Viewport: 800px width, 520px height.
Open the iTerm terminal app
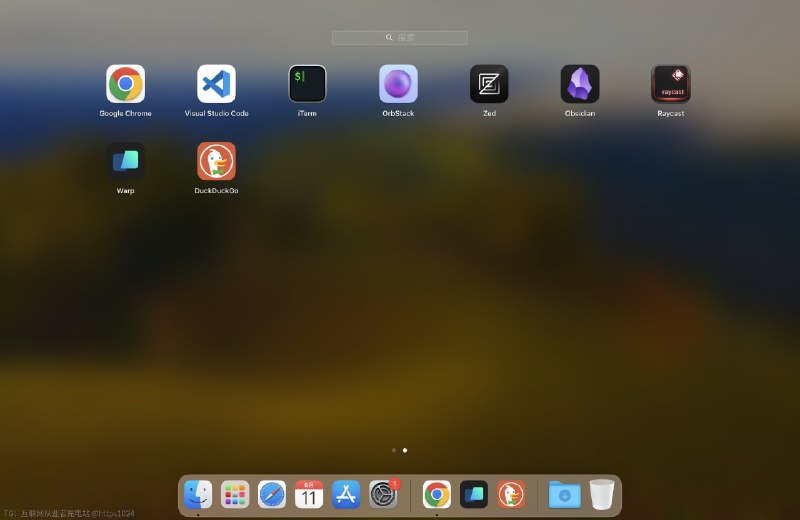click(x=307, y=84)
